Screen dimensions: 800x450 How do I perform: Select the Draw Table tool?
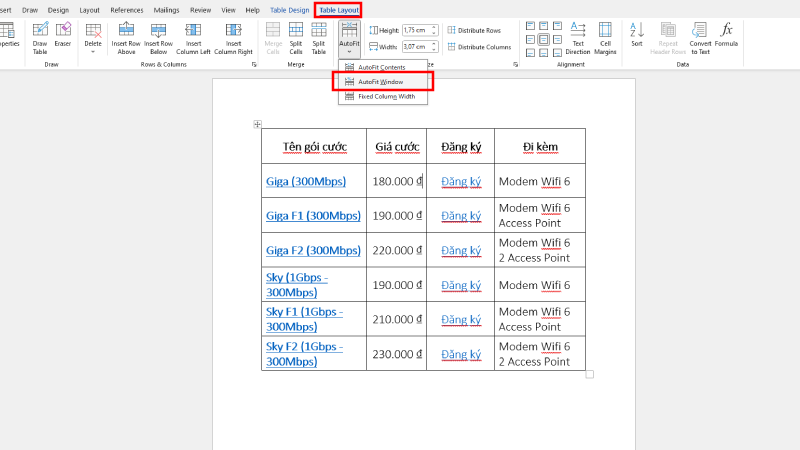point(40,36)
